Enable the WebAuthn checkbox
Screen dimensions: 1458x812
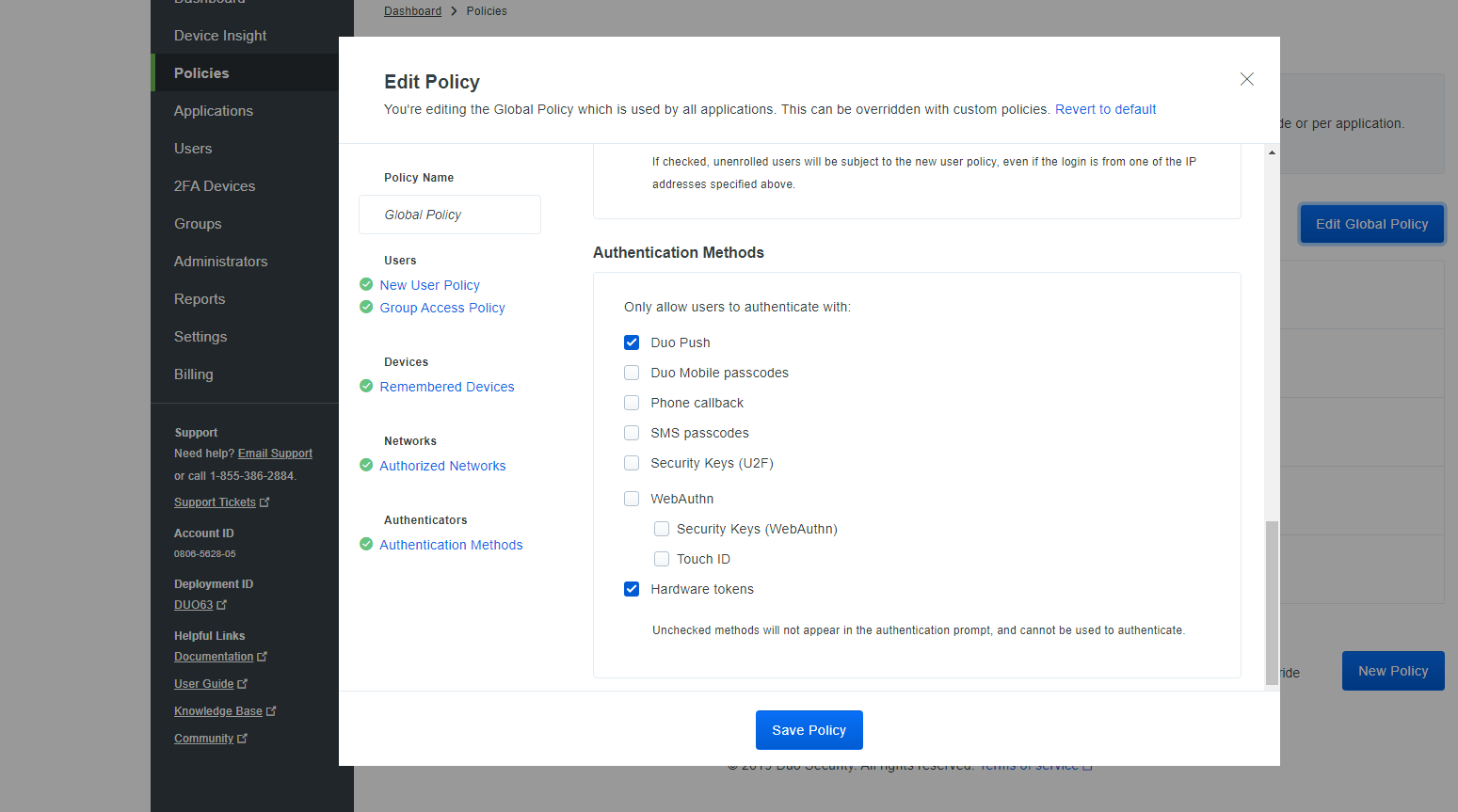[x=632, y=499]
